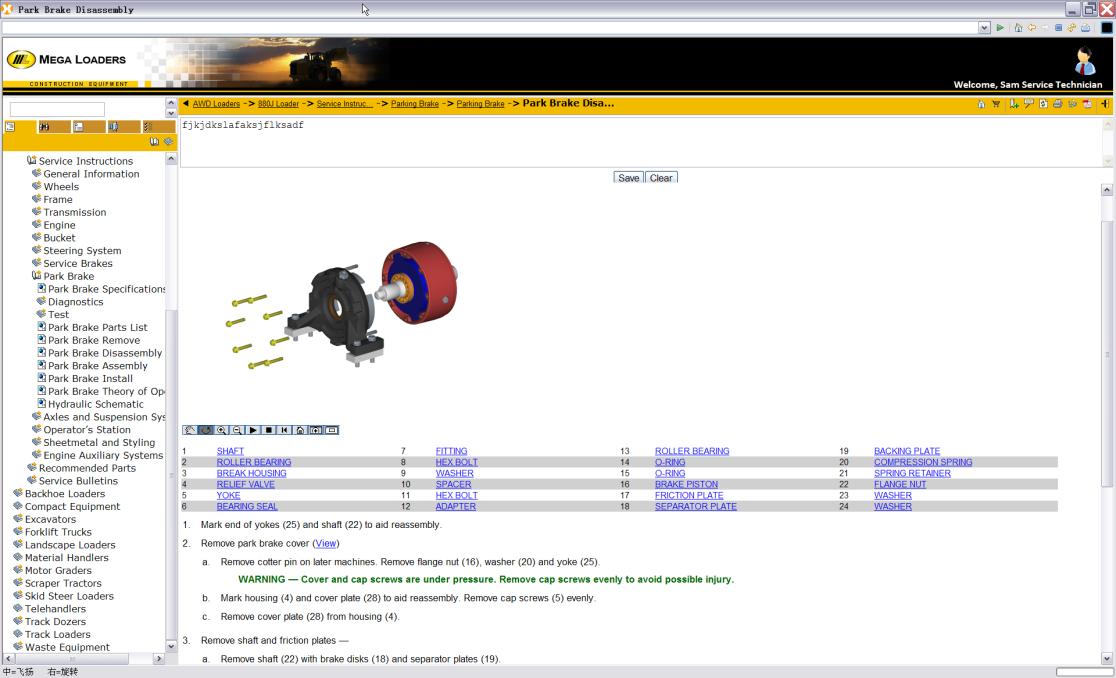Click the green Go arrow in address bar
This screenshot has height=678, width=1116.
[x=1000, y=28]
